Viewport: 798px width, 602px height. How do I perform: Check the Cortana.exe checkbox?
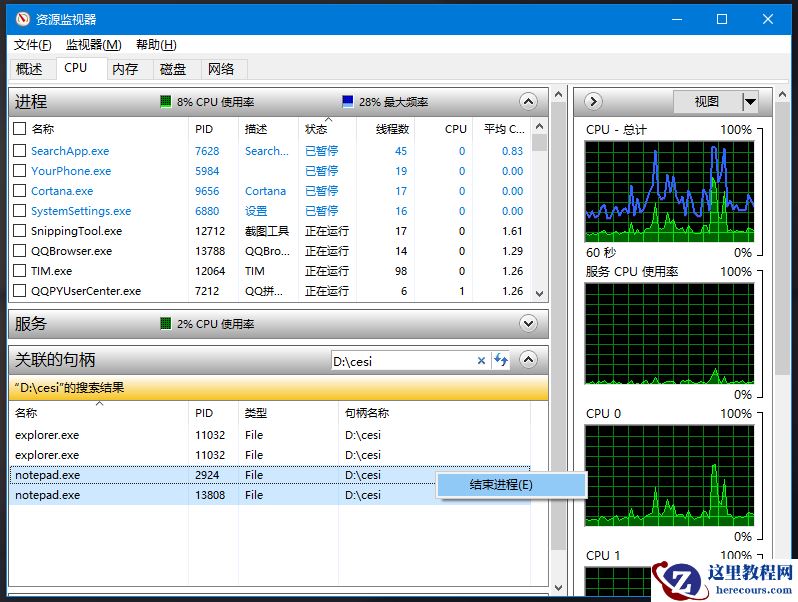[19, 191]
